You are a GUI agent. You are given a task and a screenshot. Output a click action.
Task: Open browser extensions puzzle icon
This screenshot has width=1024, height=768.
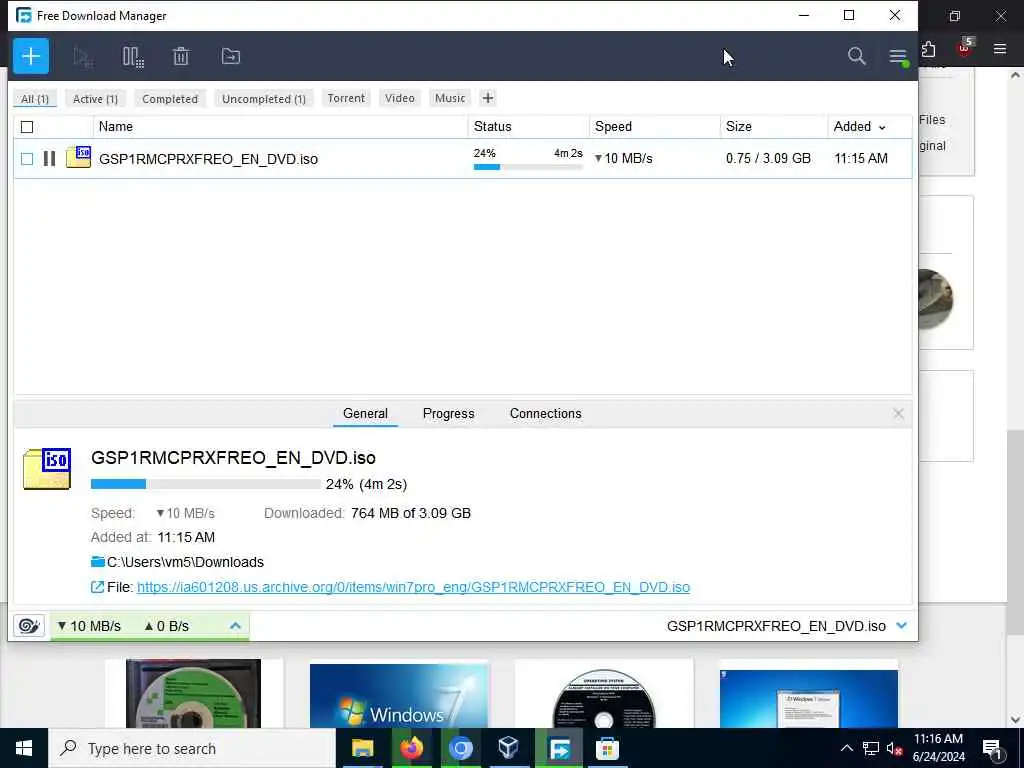coord(928,49)
